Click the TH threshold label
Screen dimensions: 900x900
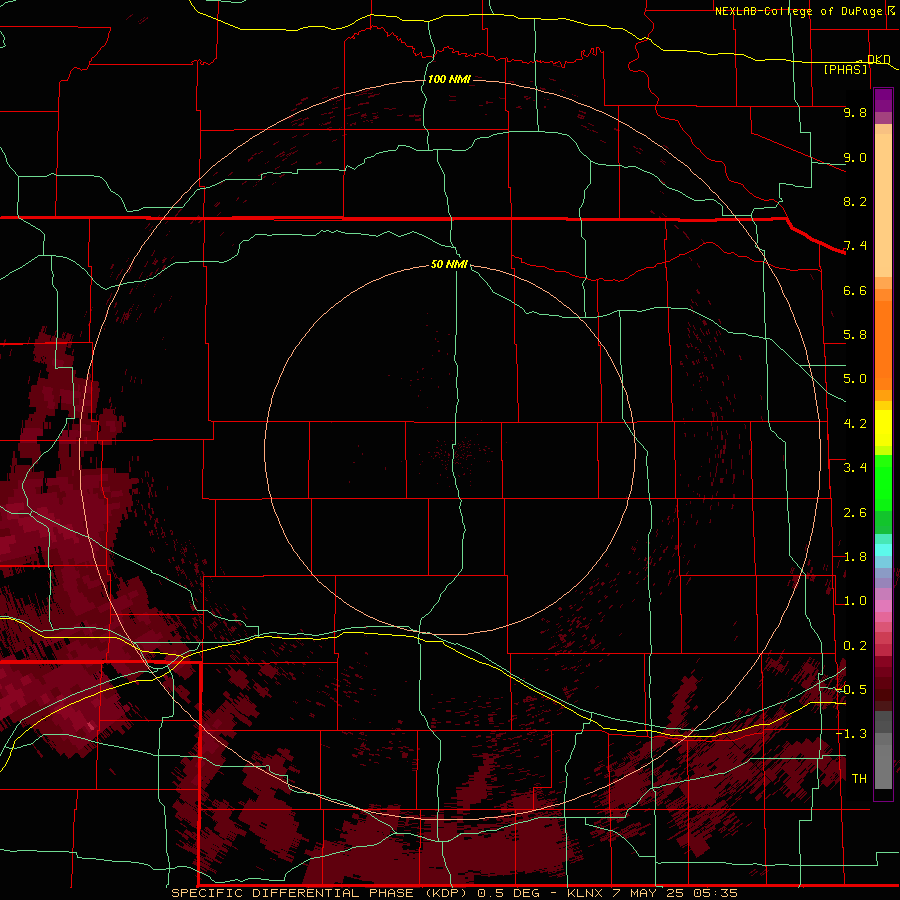coord(859,779)
